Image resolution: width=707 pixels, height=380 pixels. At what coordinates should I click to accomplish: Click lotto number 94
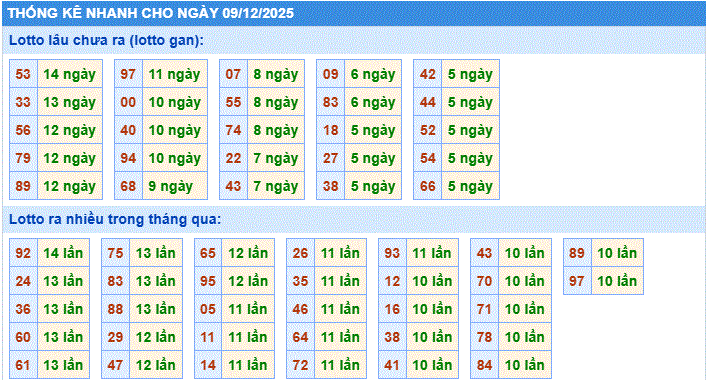coord(129,158)
